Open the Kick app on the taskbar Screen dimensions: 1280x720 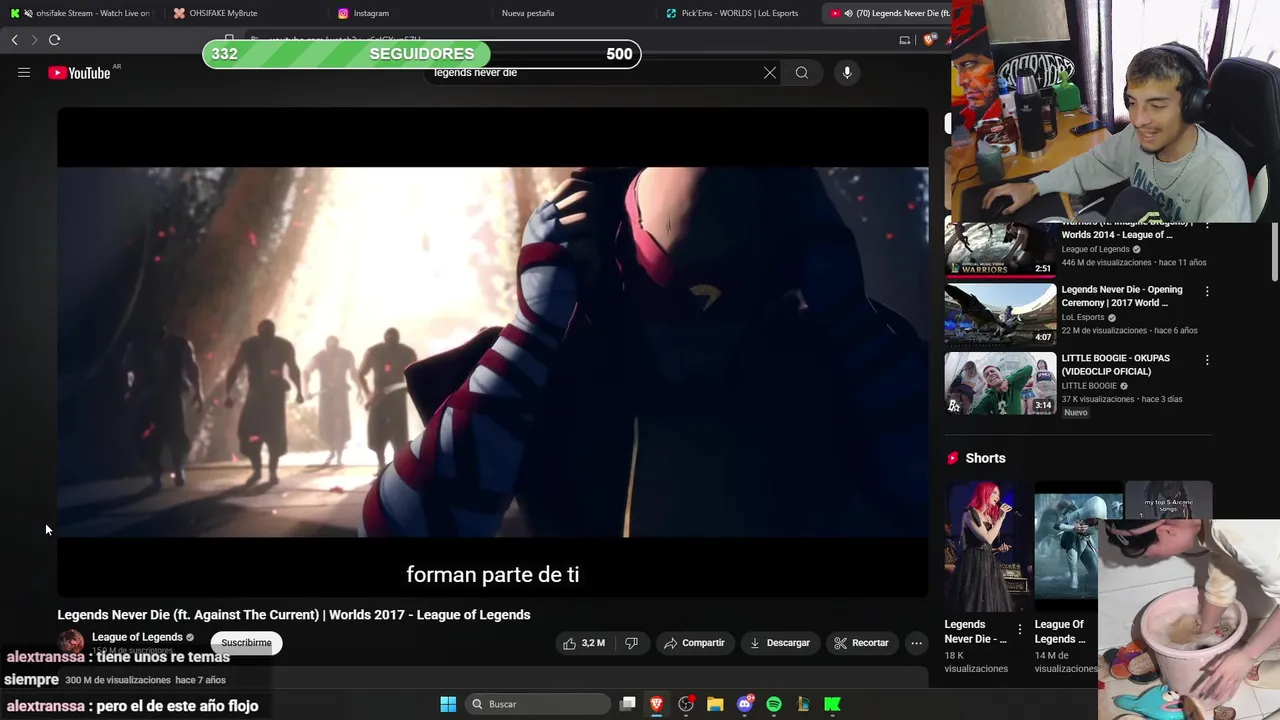[x=832, y=704]
